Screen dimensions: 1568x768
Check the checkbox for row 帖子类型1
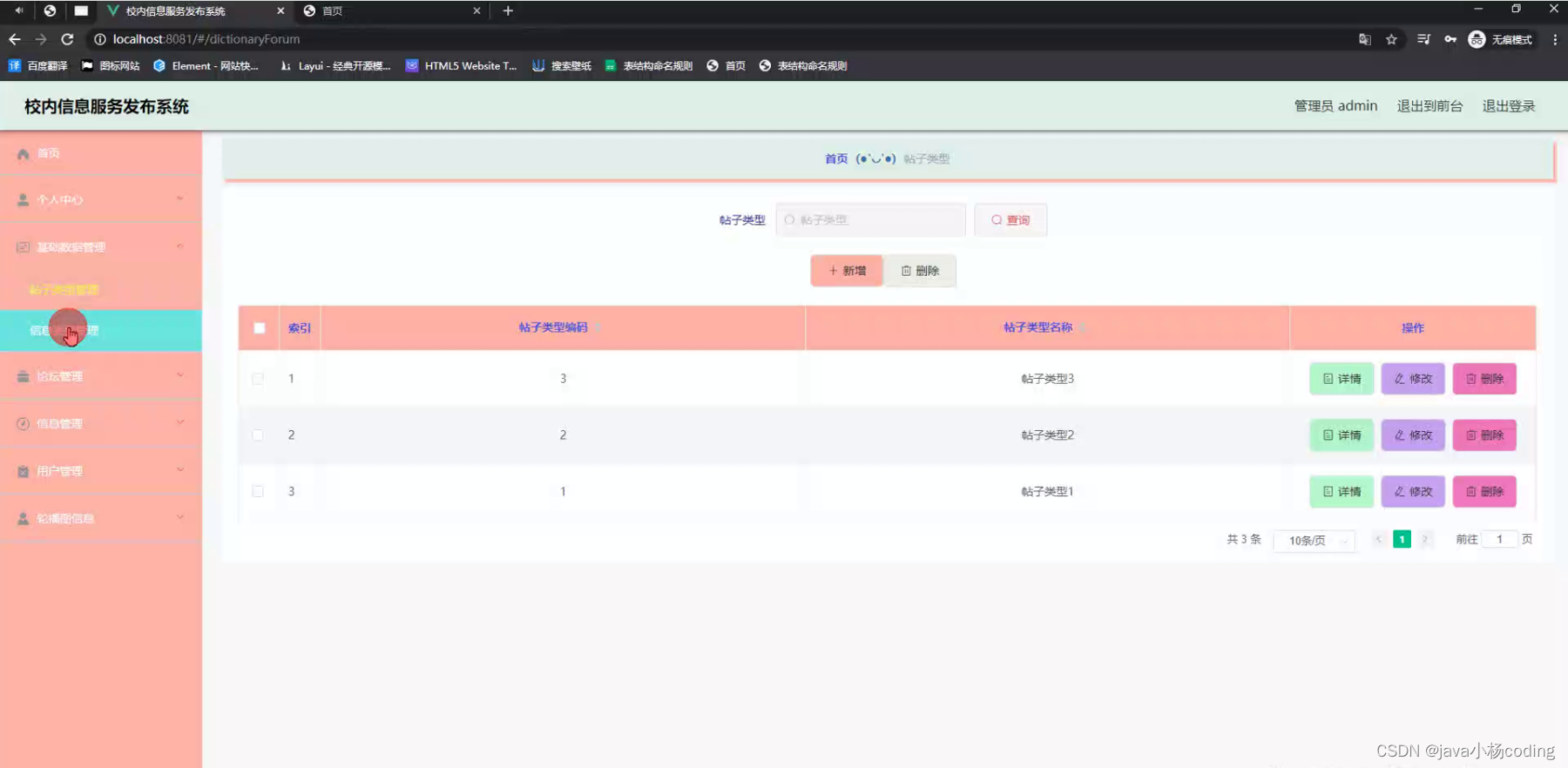point(258,491)
